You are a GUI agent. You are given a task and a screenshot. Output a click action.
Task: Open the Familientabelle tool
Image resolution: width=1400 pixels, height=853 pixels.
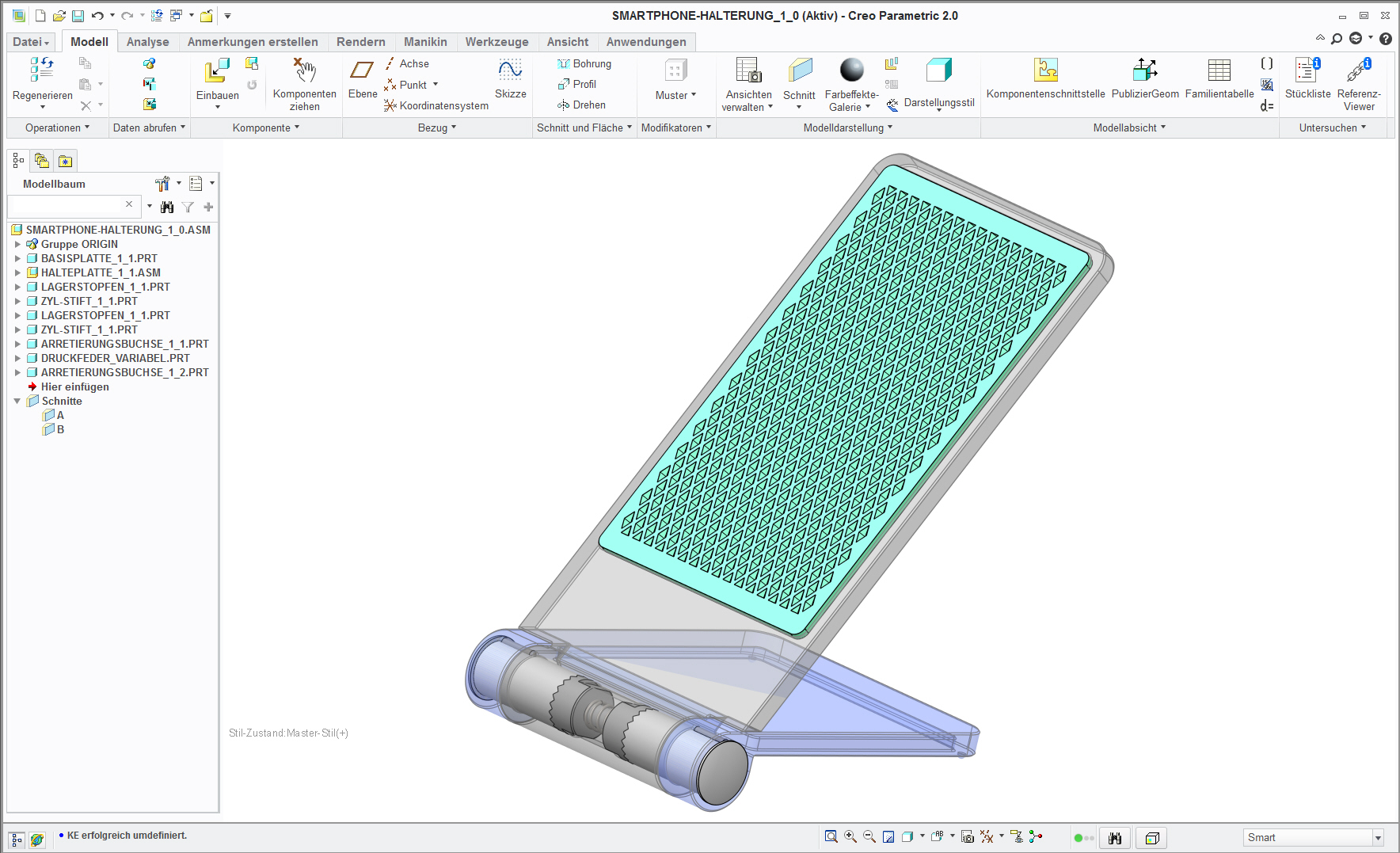[1219, 70]
